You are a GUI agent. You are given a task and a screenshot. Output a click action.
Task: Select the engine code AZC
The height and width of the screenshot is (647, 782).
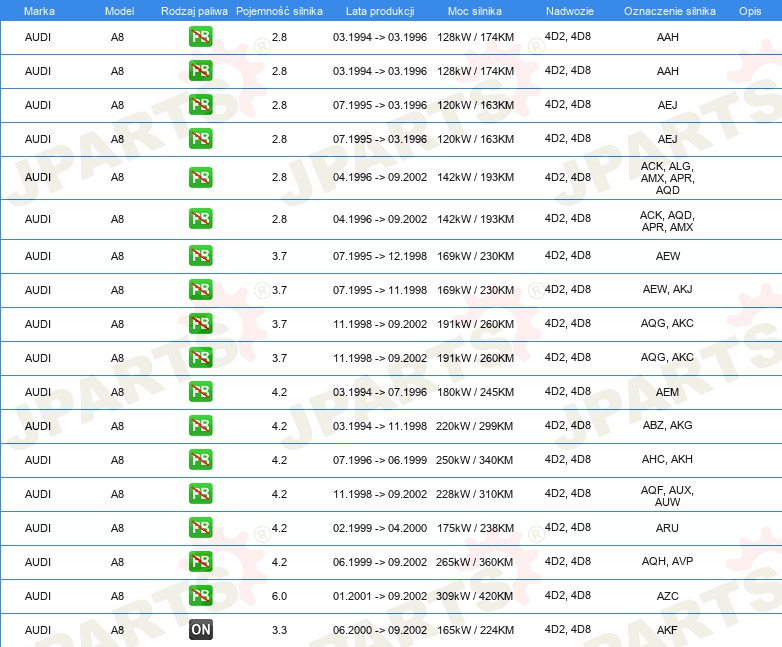[x=667, y=596]
